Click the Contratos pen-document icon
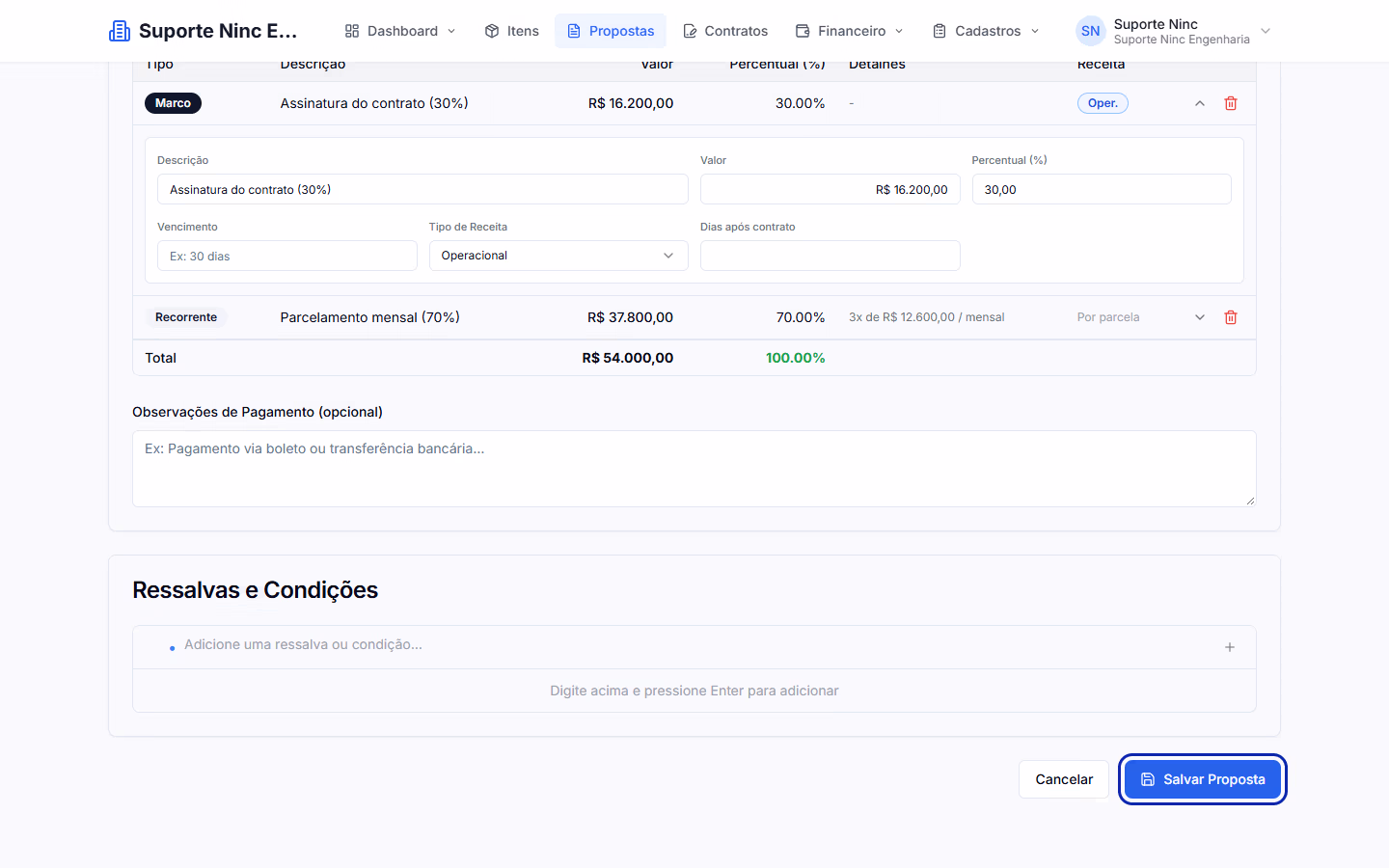This screenshot has height=868, width=1389. 690,31
